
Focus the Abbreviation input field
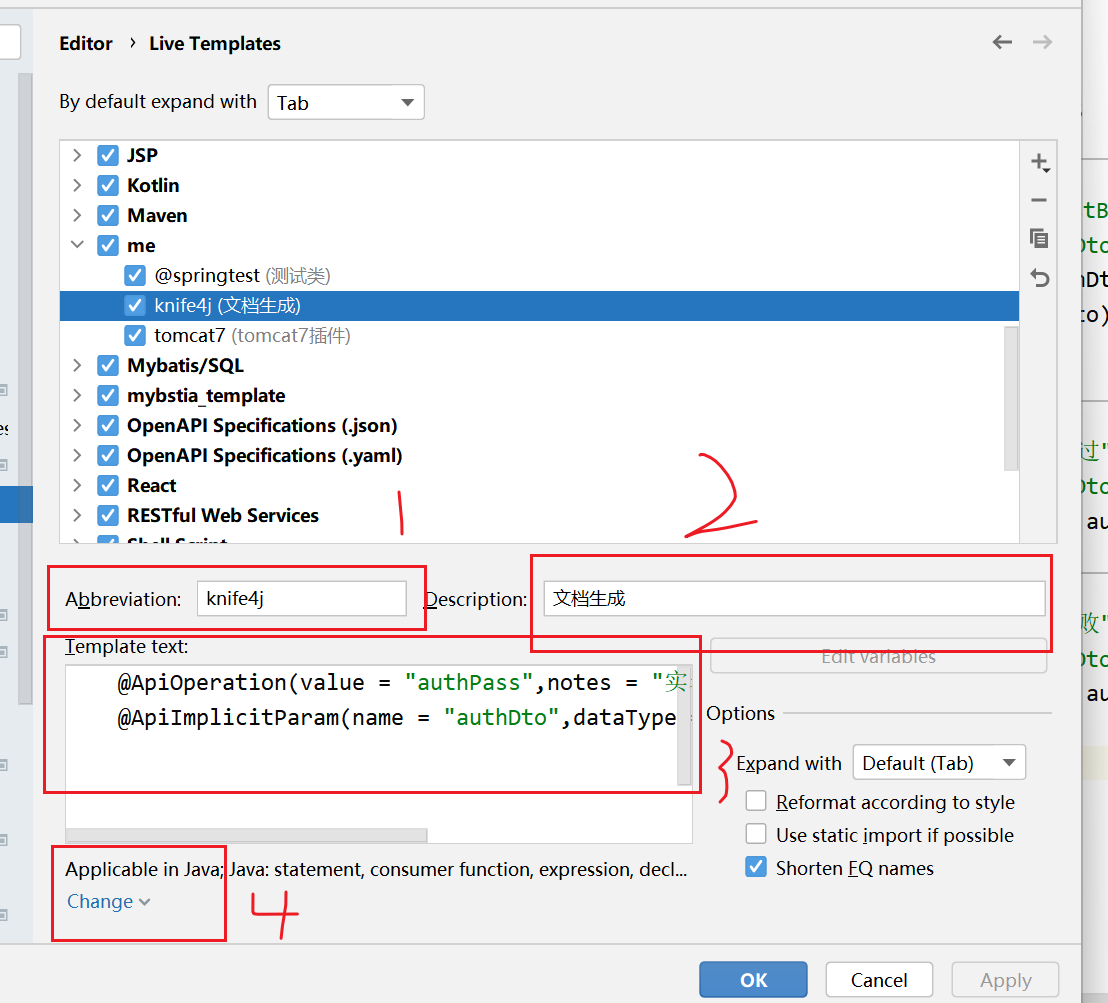pos(302,599)
